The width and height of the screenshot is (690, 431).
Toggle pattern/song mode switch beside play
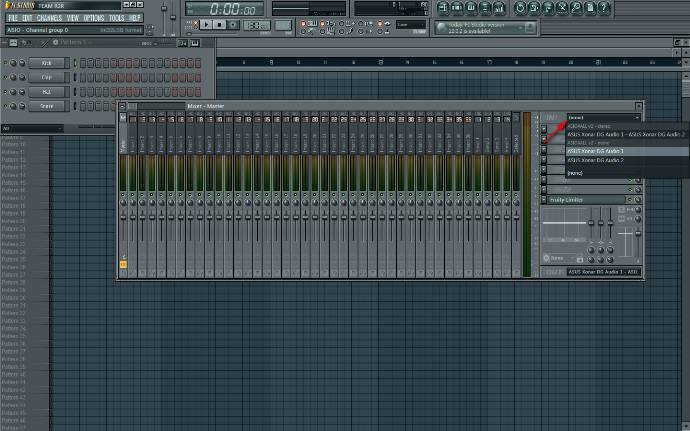pyautogui.click(x=194, y=25)
